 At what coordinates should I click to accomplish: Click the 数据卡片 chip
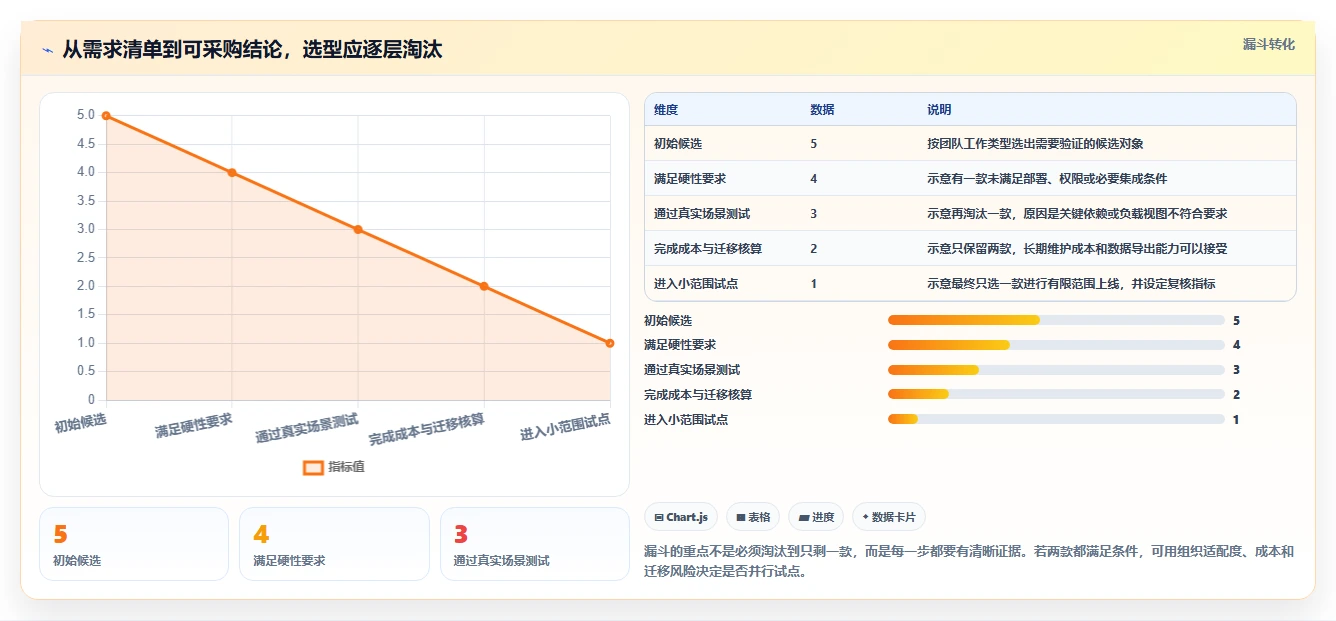click(888, 517)
